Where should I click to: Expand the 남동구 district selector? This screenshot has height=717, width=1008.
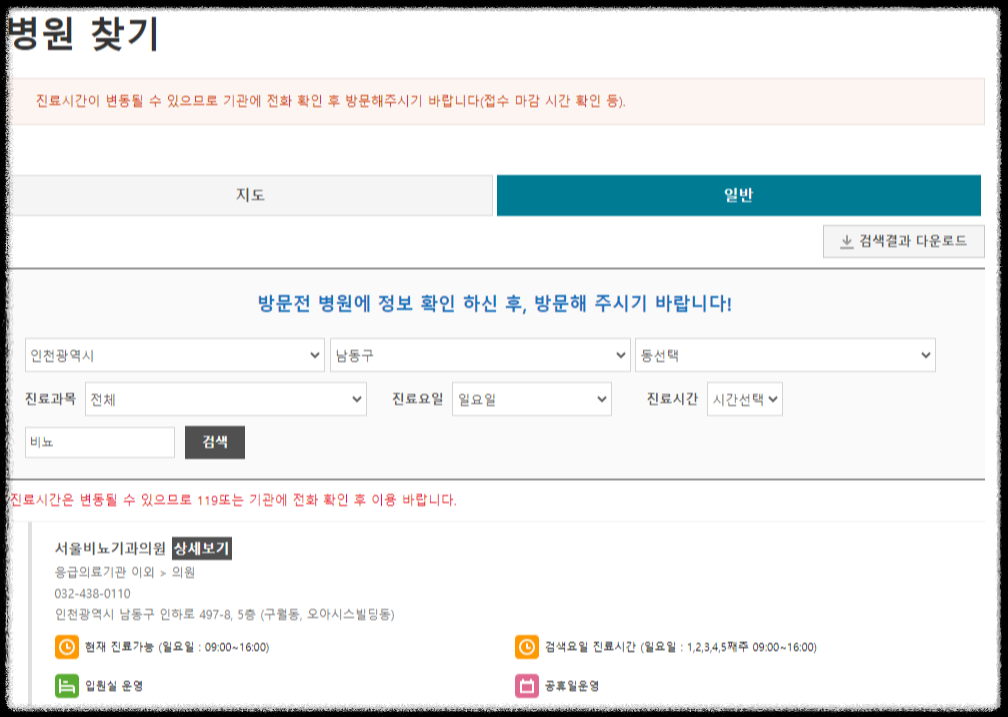coord(480,355)
